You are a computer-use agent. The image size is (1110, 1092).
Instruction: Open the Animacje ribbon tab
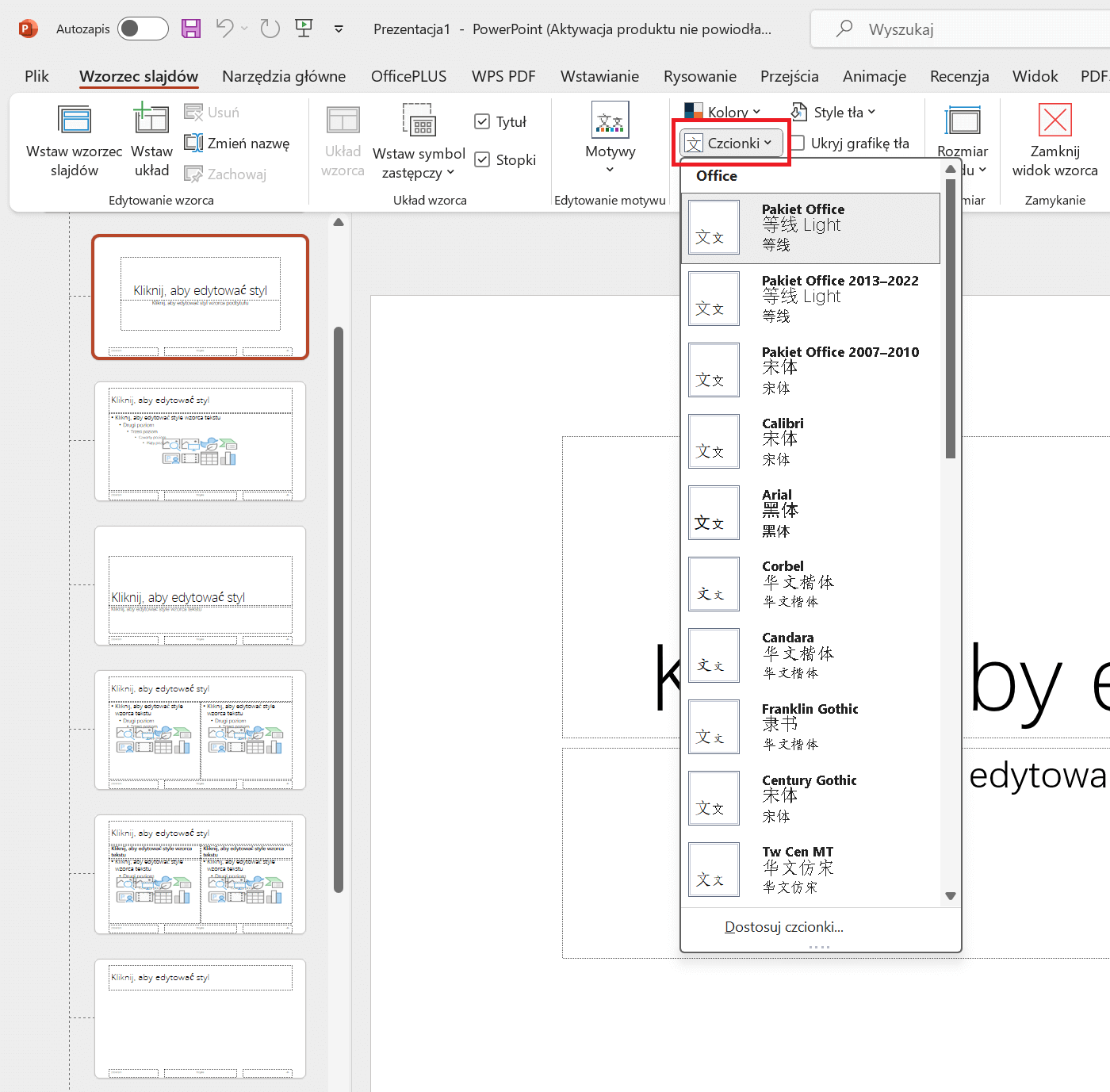click(x=874, y=76)
